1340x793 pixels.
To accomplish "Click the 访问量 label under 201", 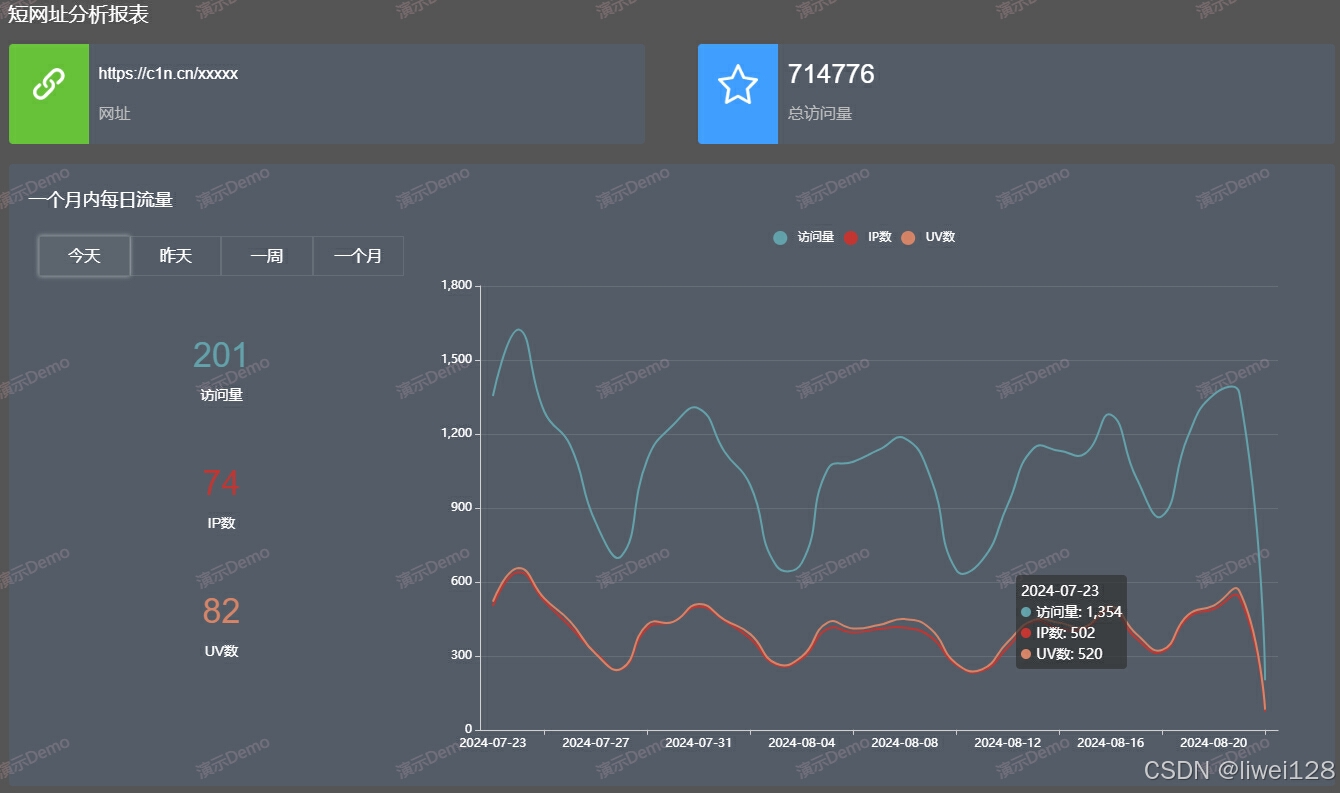I will [x=221, y=395].
